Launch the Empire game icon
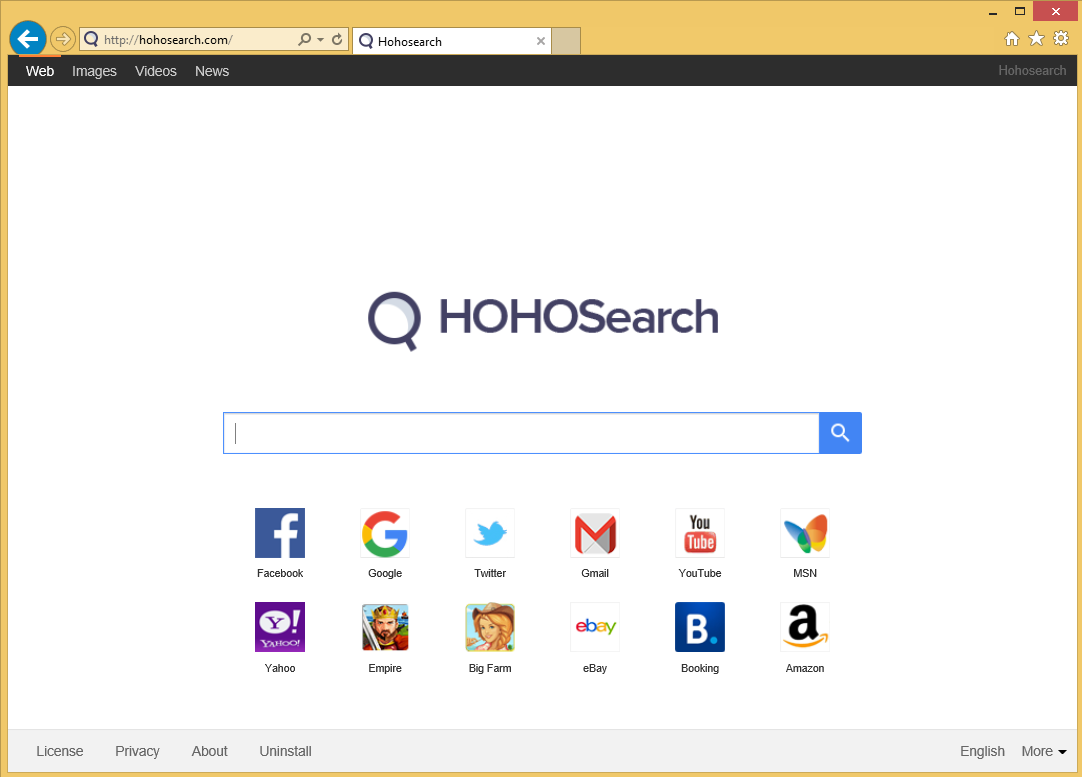1082x777 pixels. pyautogui.click(x=384, y=627)
